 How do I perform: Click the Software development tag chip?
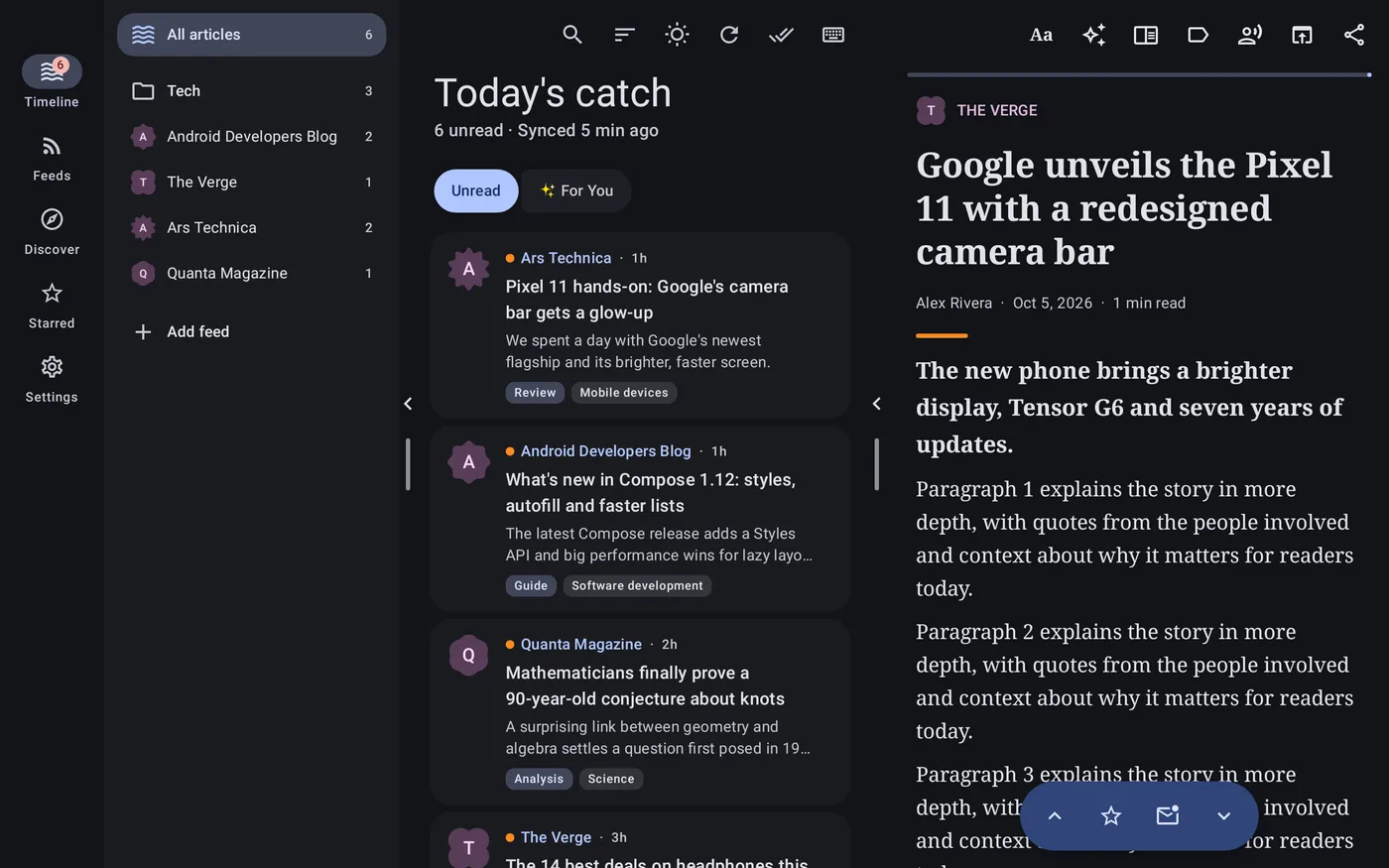tap(637, 586)
